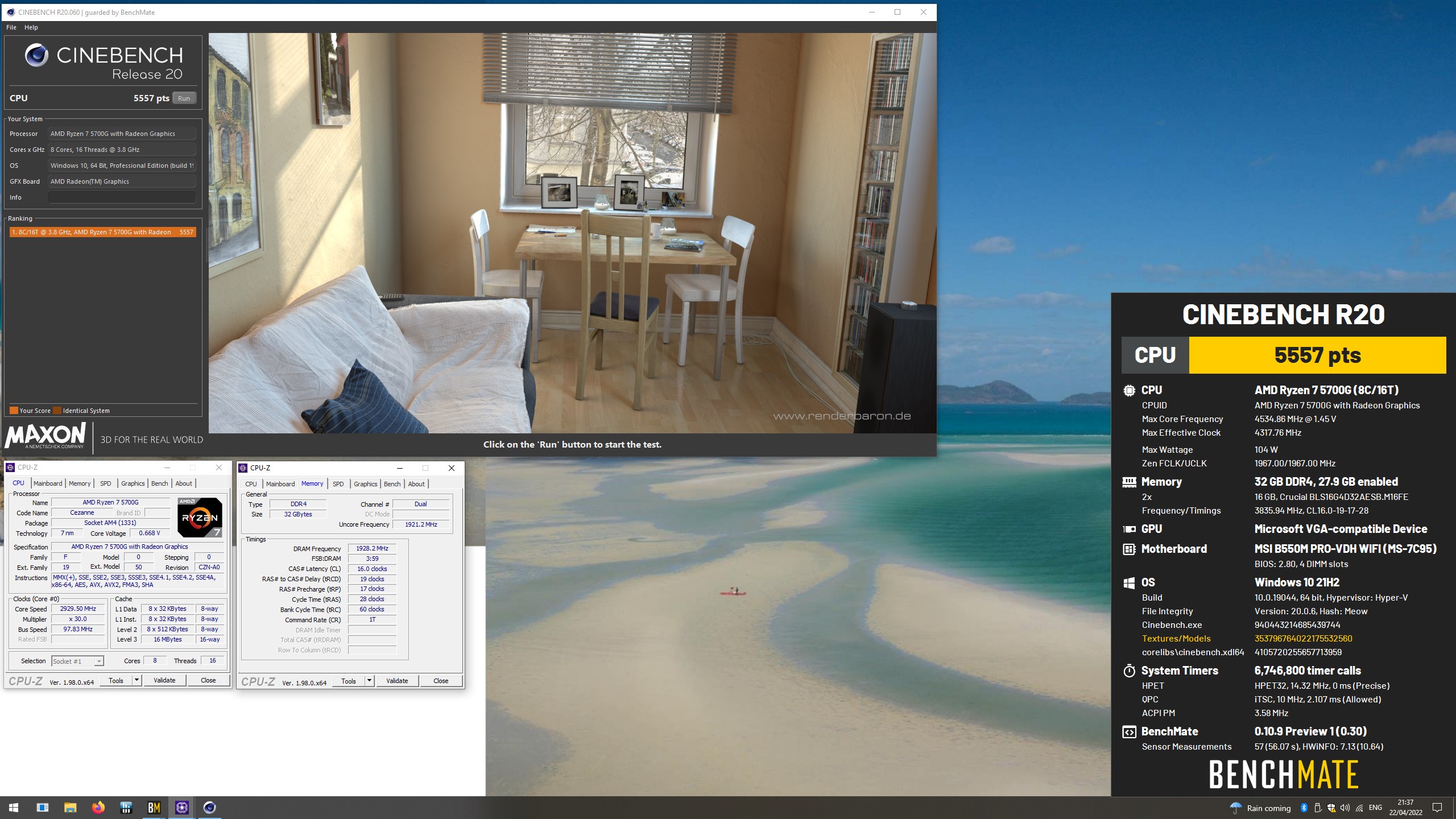Image resolution: width=1456 pixels, height=819 pixels.
Task: Open the volume speaker tray icon
Action: pos(1345,808)
